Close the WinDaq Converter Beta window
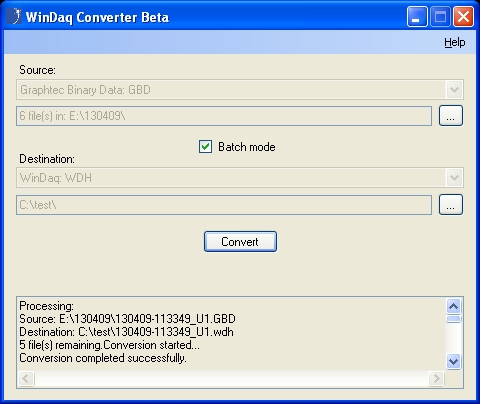480x404 pixels. click(x=463, y=16)
